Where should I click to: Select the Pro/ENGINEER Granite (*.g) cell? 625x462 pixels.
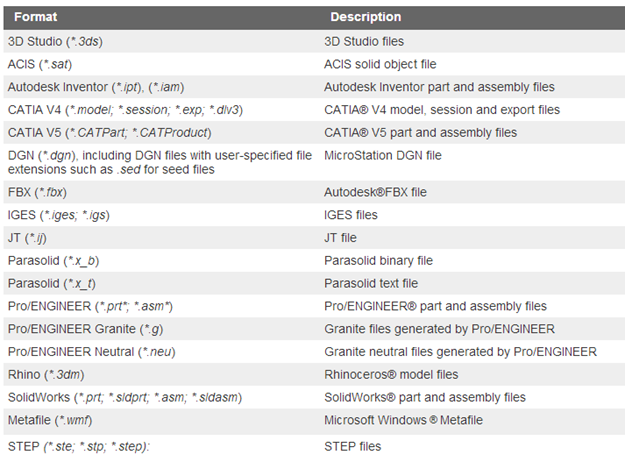[x=85, y=329]
